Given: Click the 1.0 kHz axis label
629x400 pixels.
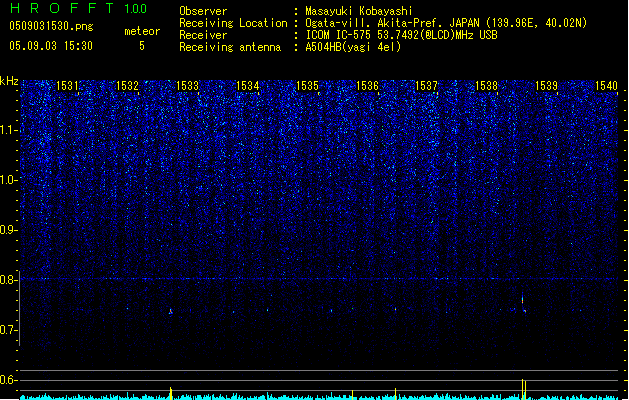Looking at the screenshot, I should click(x=8, y=180).
